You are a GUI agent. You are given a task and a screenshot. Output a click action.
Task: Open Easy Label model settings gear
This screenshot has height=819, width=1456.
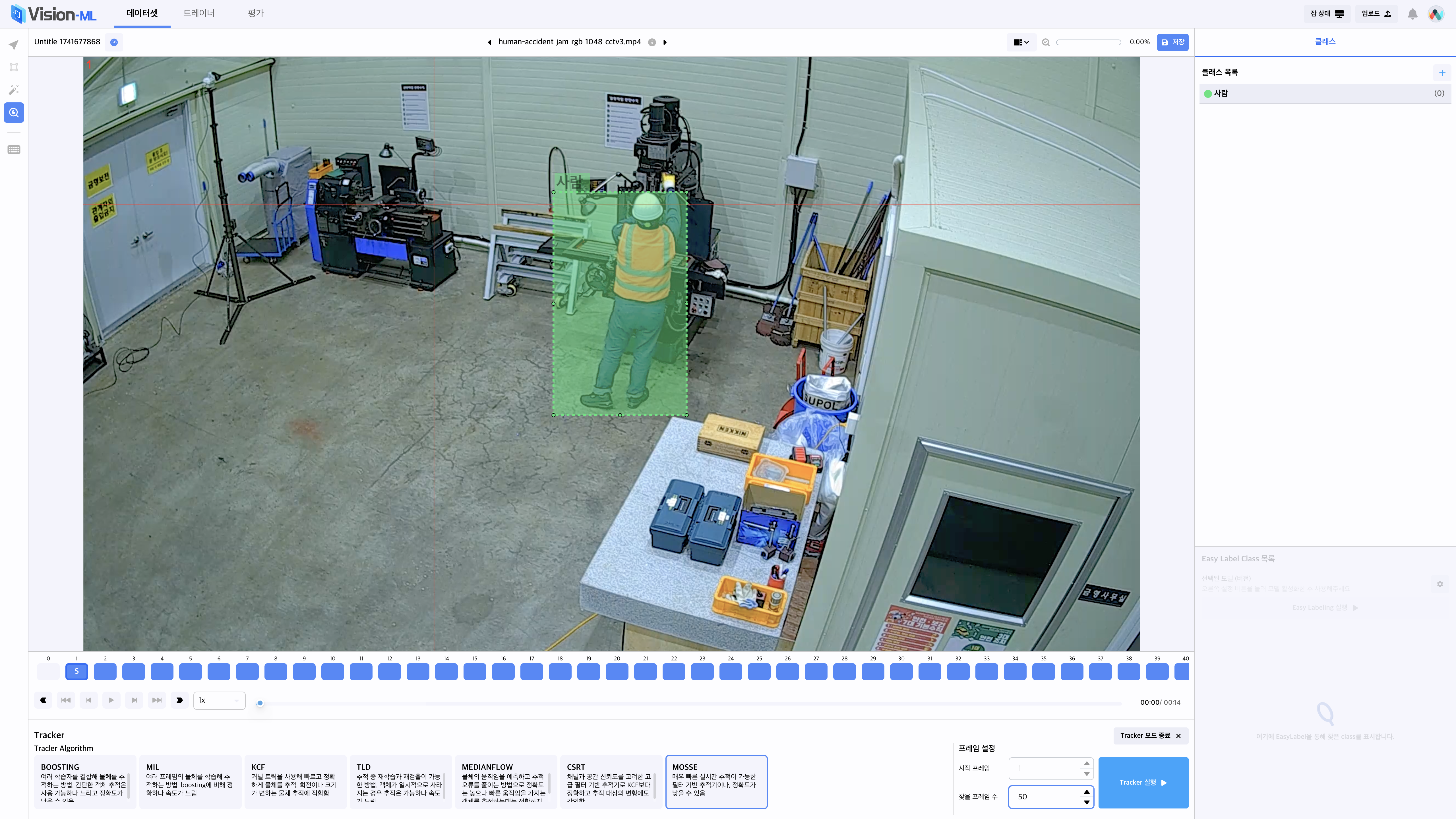pos(1440,584)
